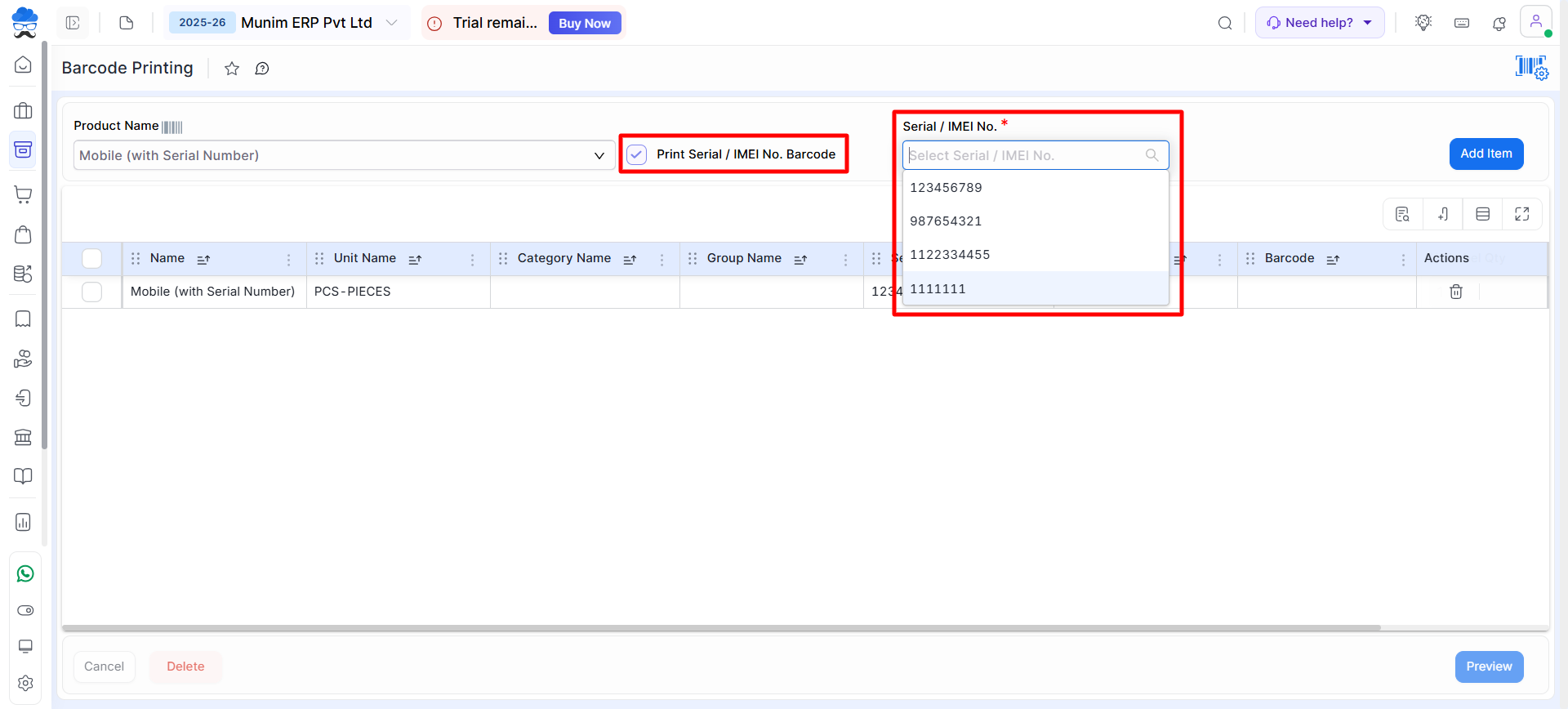Image resolution: width=1568 pixels, height=709 pixels.
Task: Delete the Mobile row using trash icon
Action: click(1455, 292)
